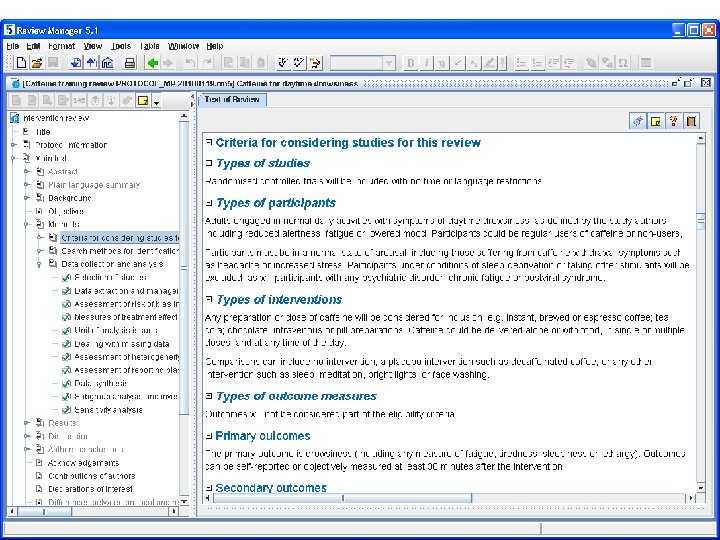Click Criteria for considering studies heading text

click(x=348, y=143)
